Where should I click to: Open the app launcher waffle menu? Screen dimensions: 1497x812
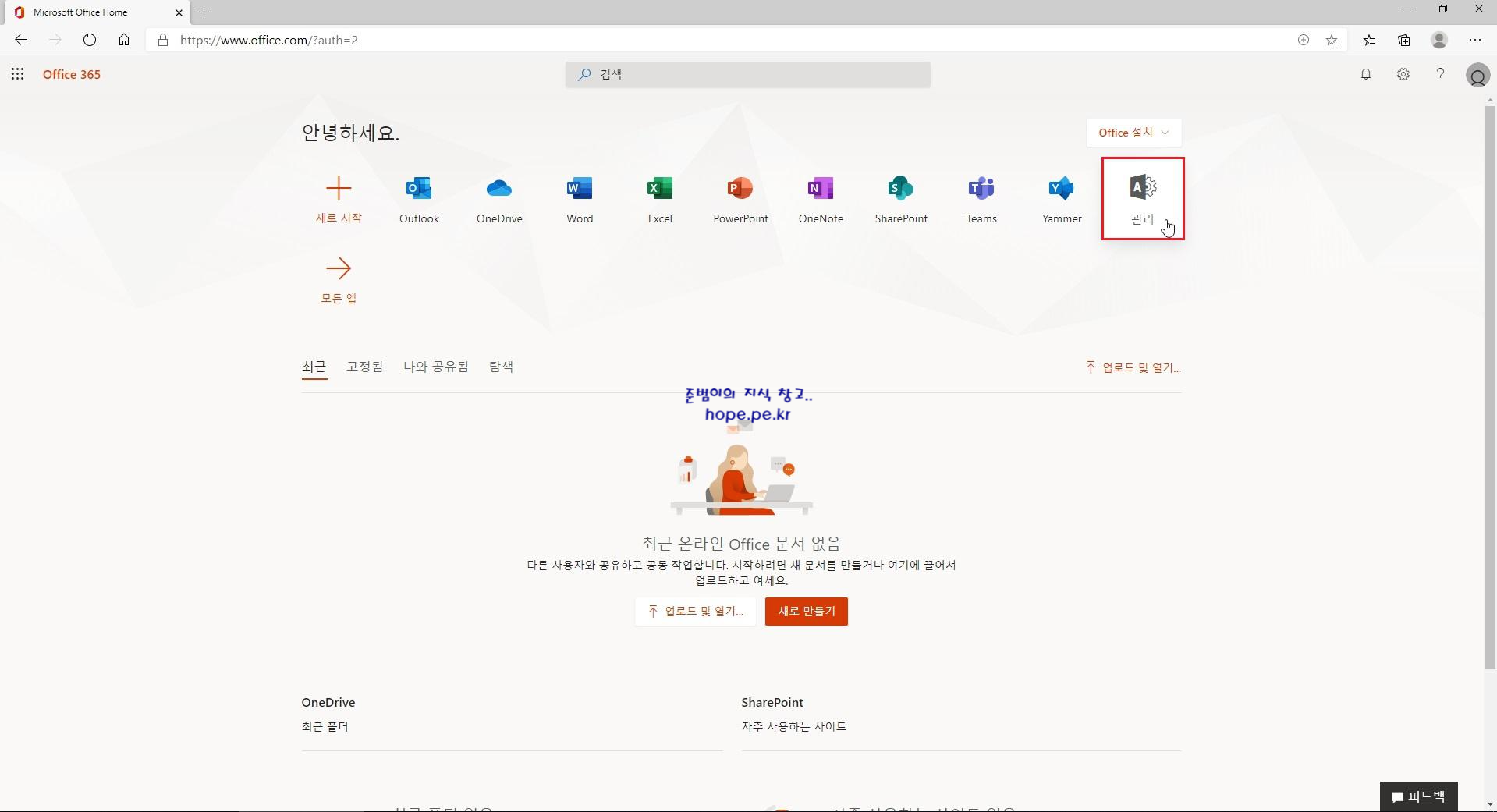tap(17, 74)
